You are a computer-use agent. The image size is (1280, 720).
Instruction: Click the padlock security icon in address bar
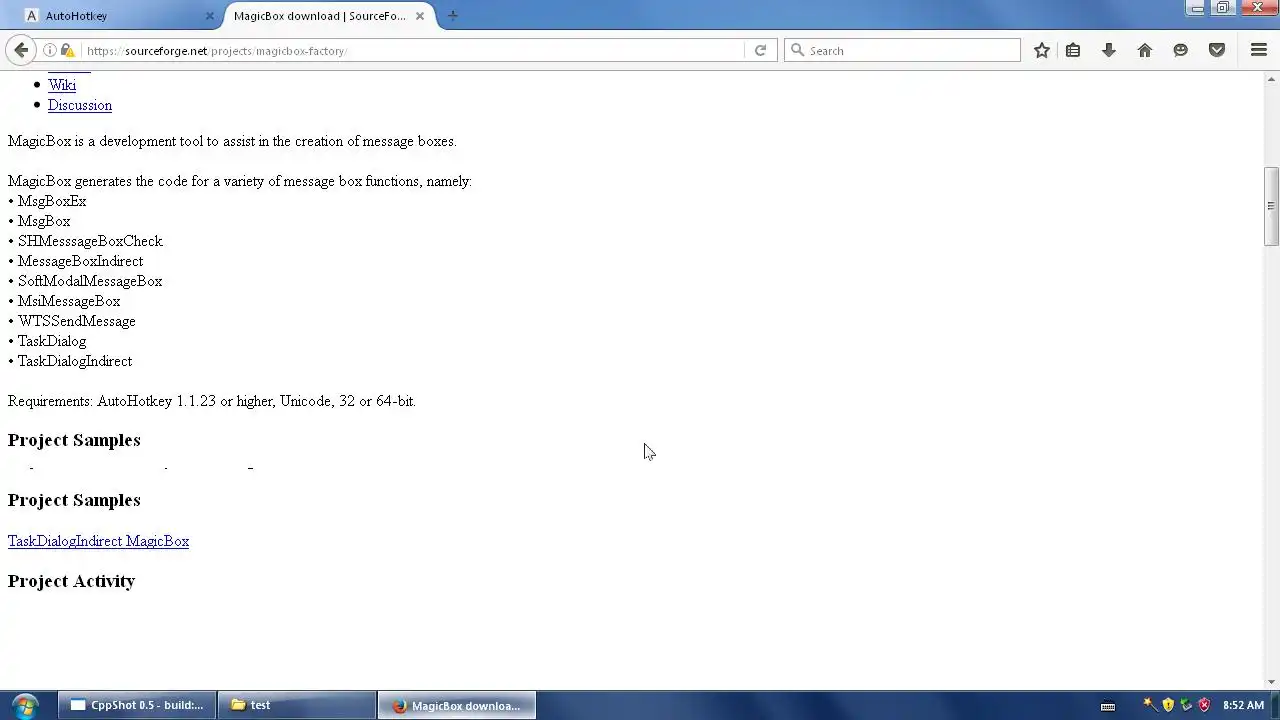[67, 50]
